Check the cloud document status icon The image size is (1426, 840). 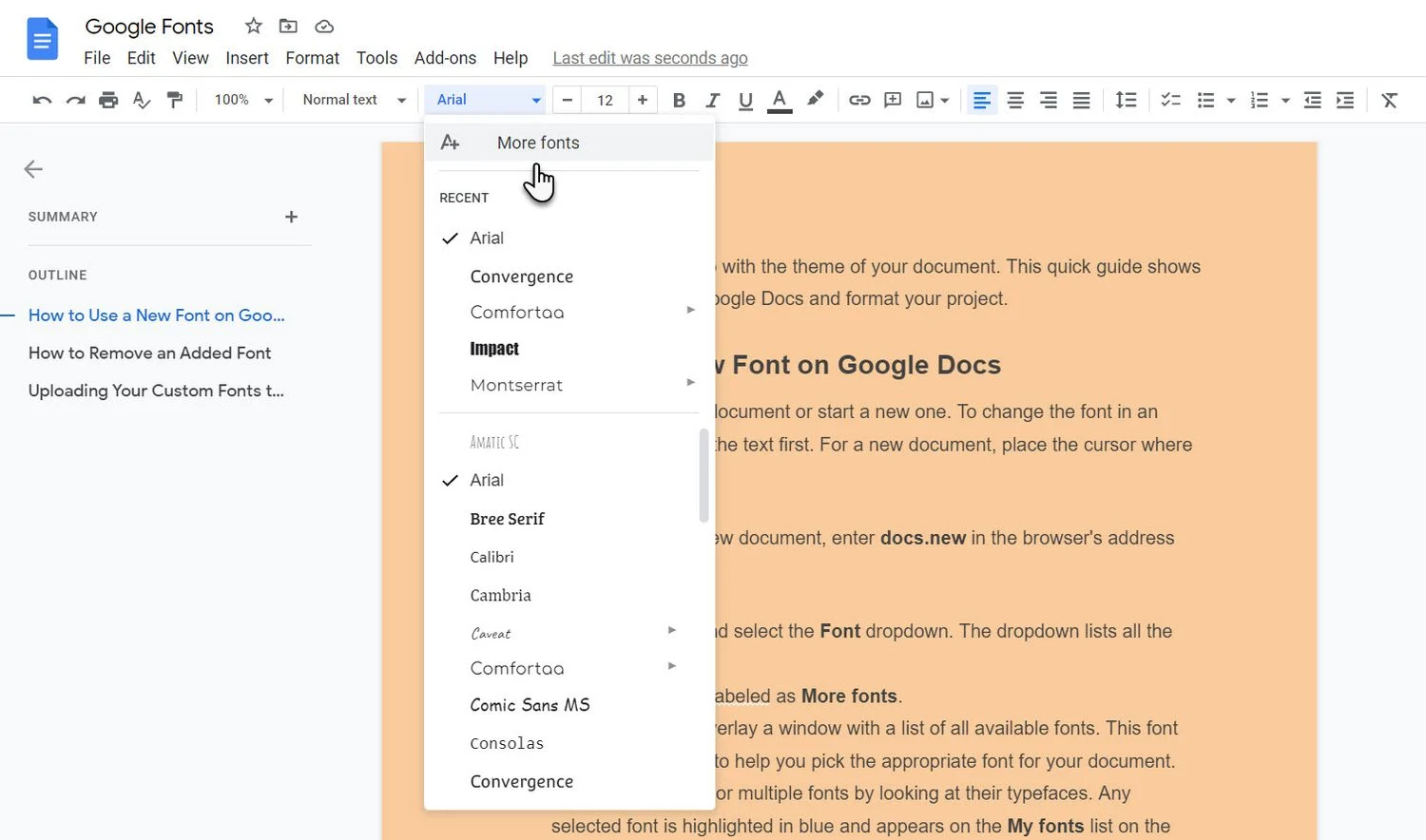(324, 27)
